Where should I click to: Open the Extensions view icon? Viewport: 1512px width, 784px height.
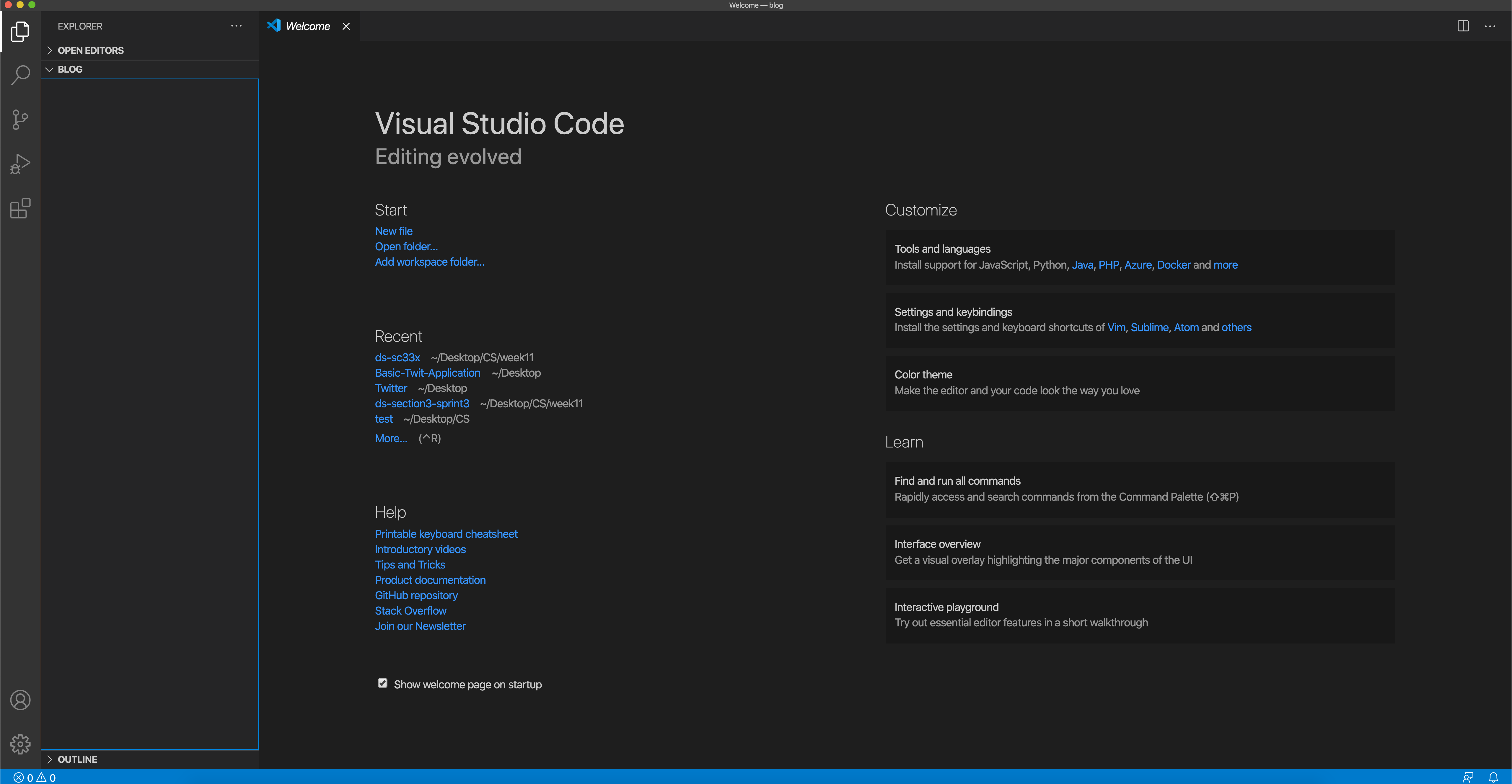click(x=20, y=208)
